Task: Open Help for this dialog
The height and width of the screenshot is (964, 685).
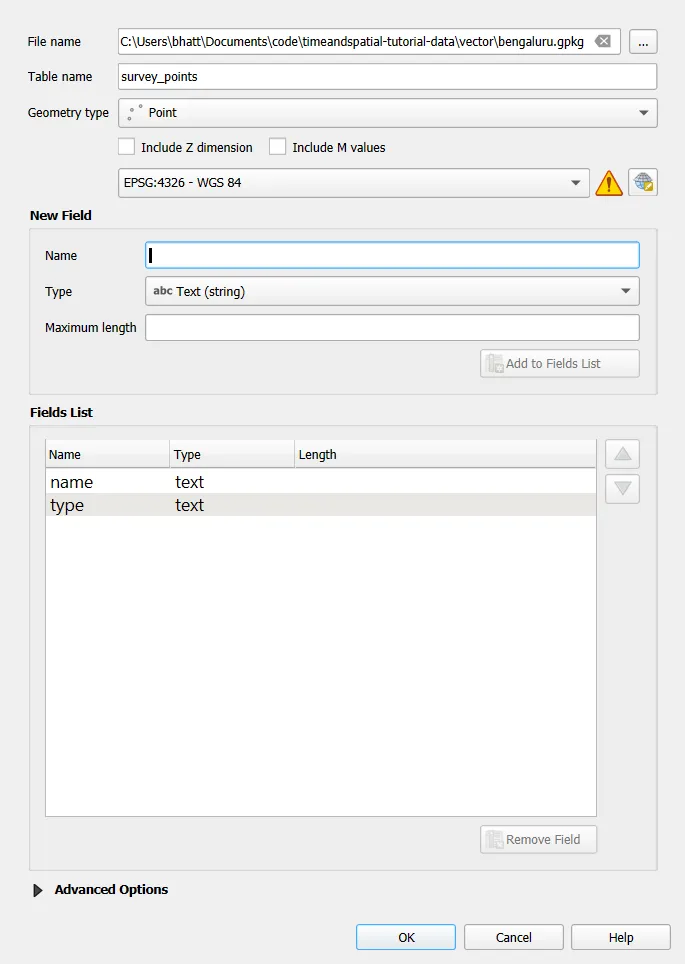Action: (620, 937)
